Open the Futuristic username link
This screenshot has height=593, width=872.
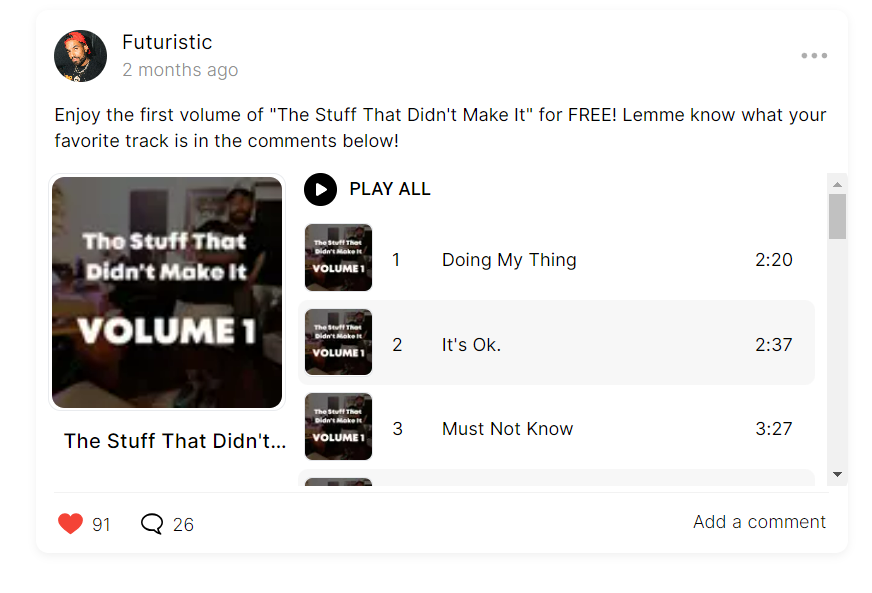167,42
